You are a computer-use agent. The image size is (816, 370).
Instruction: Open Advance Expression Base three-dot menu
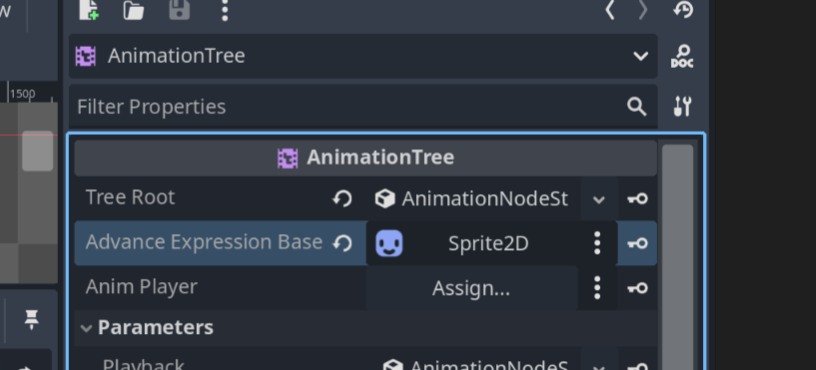(597, 243)
